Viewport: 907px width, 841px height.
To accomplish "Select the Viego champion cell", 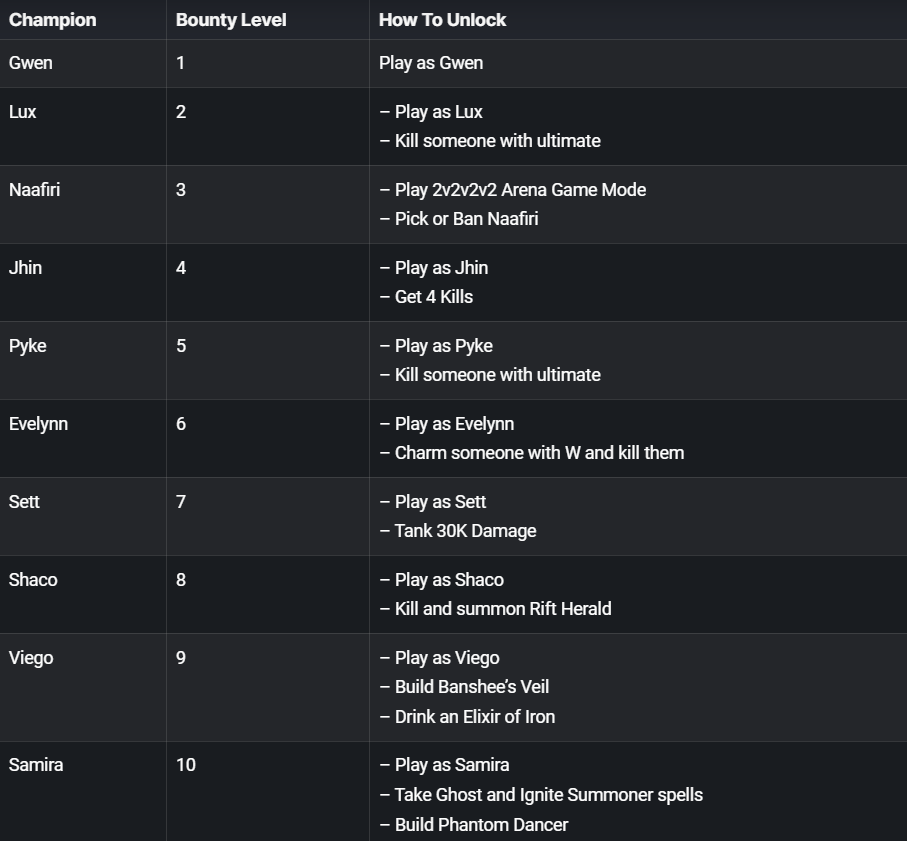I will (x=31, y=658).
